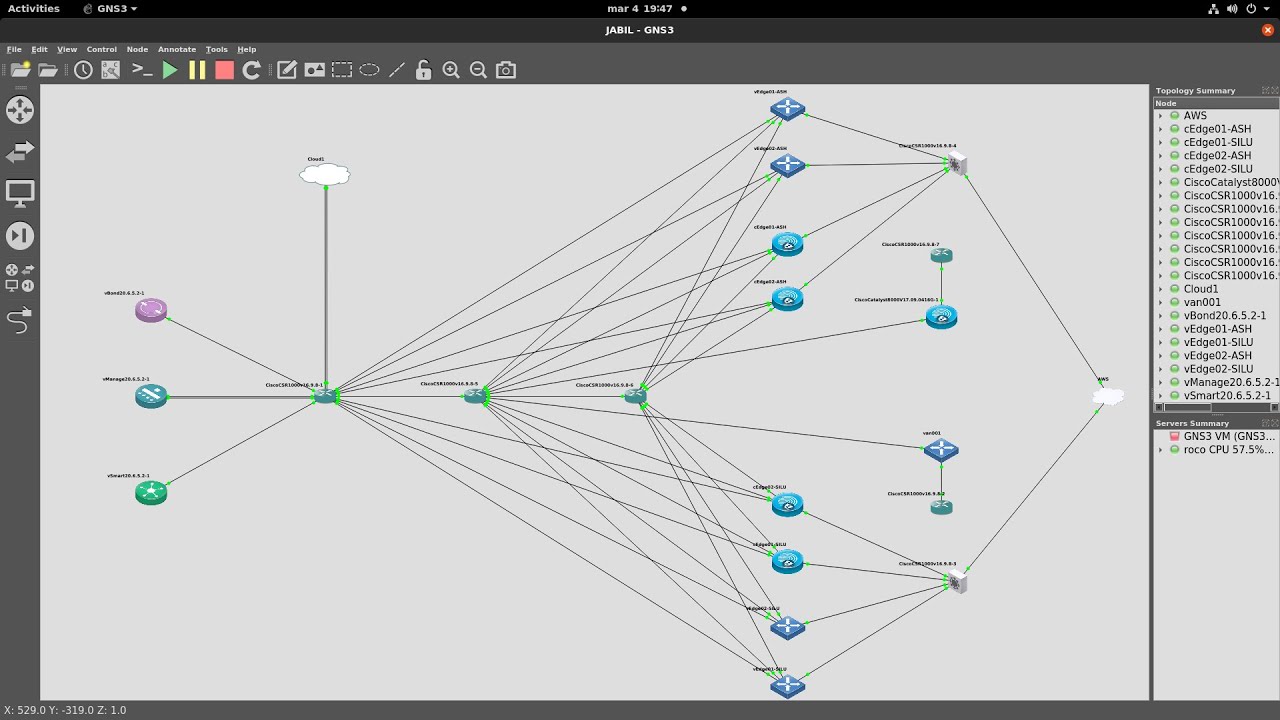Expand vBond20.6.5.2-1 tree row arrow
The image size is (1280, 720).
tap(1161, 316)
